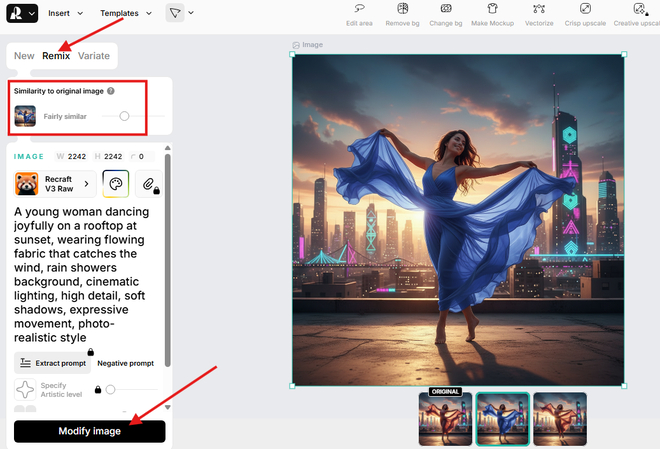Click the Extract prompt button

(x=53, y=363)
